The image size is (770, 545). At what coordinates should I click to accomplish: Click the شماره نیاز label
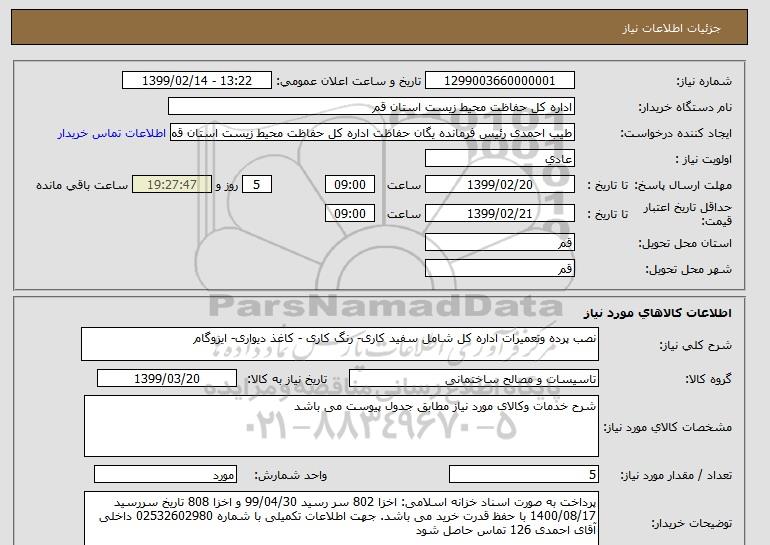pyautogui.click(x=704, y=81)
